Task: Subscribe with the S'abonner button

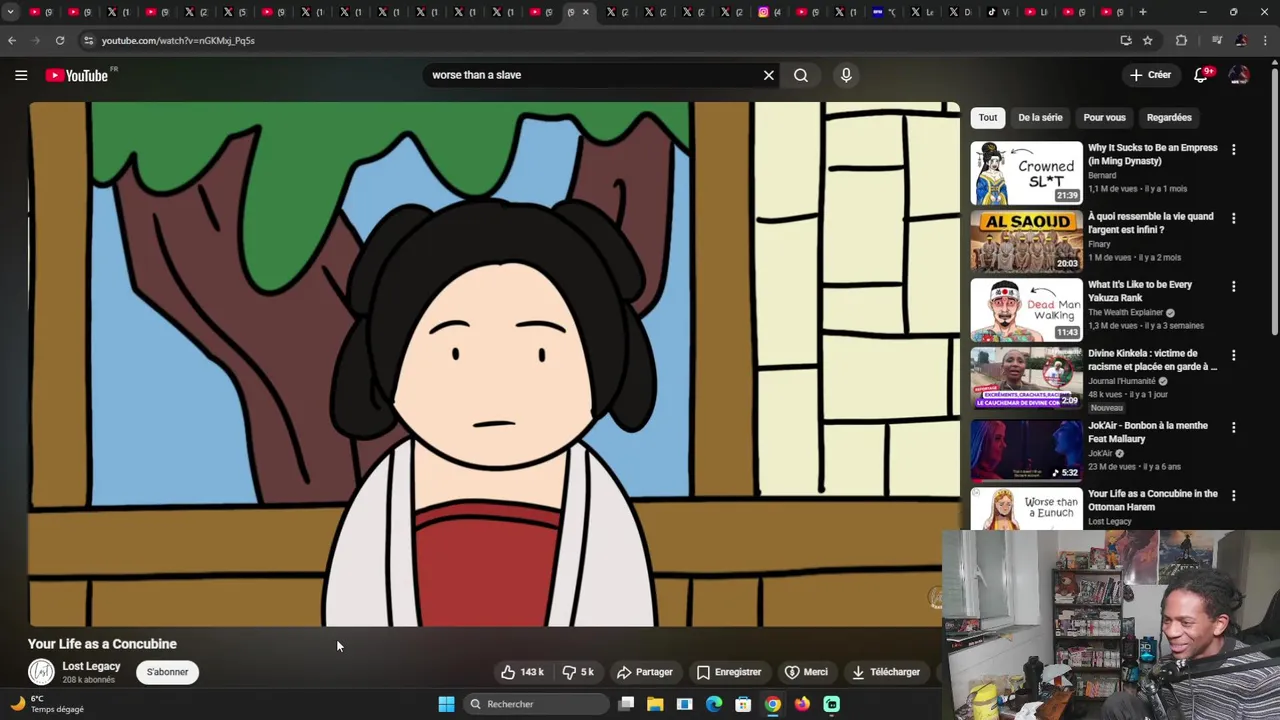Action: 168,672
